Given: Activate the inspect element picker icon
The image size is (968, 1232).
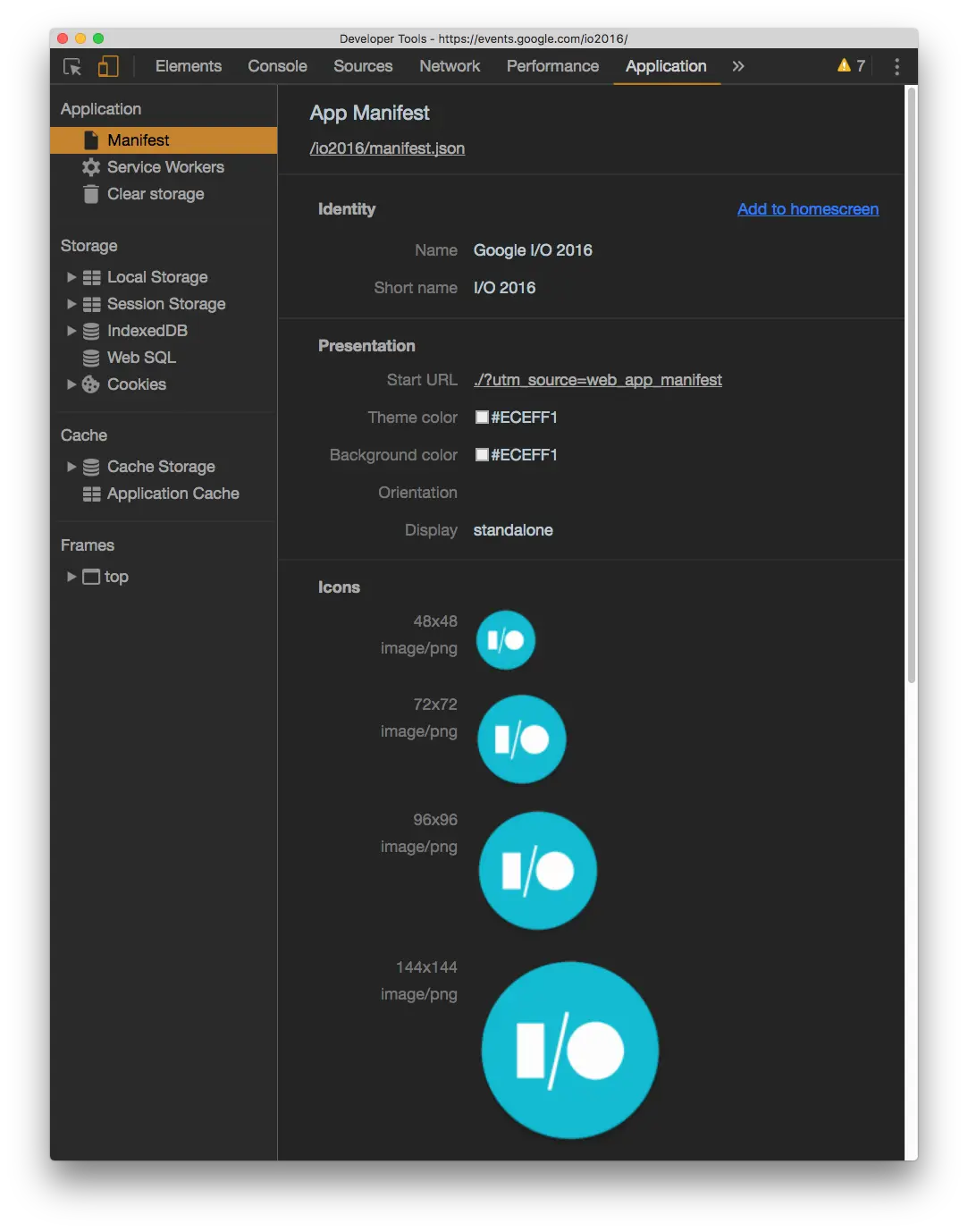Looking at the screenshot, I should tap(72, 66).
